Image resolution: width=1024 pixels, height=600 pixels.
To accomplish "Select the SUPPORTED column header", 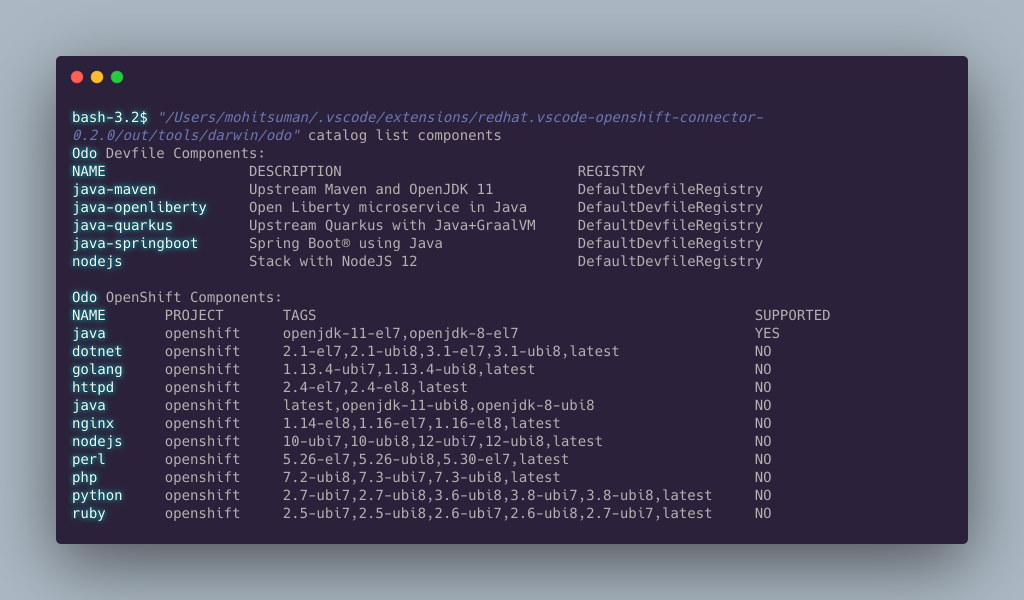I will 792,315.
